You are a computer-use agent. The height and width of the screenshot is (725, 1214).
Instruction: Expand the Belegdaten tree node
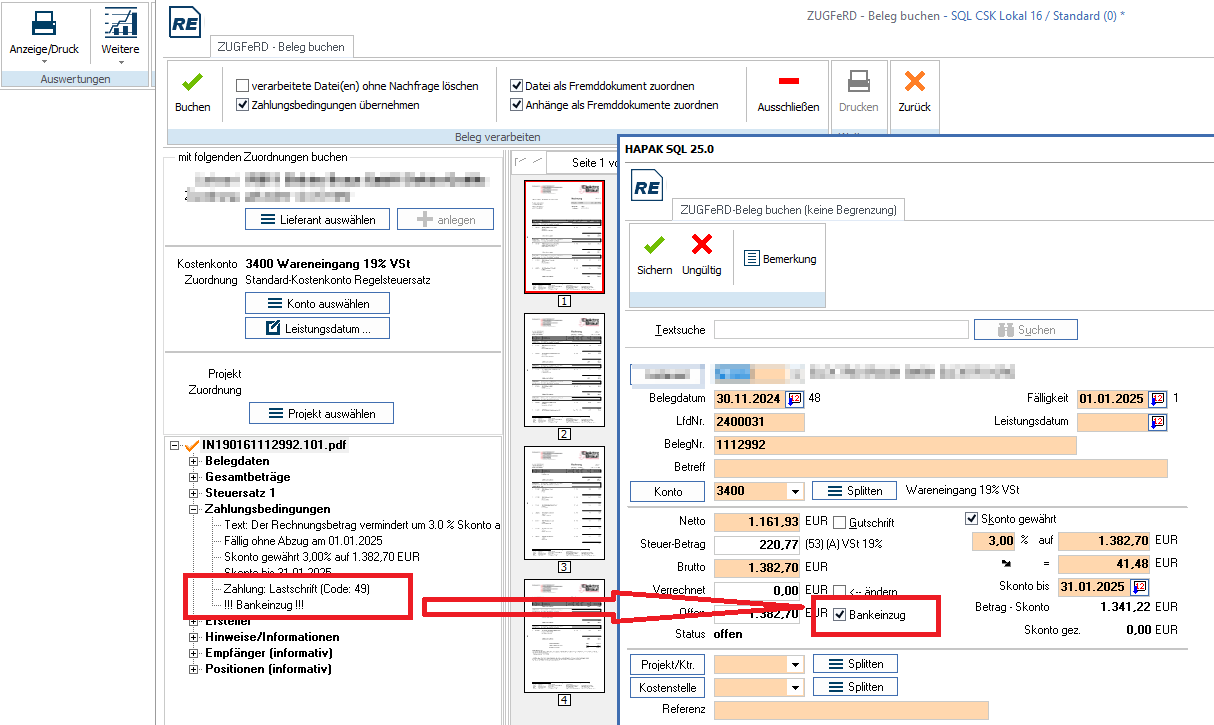(x=194, y=461)
